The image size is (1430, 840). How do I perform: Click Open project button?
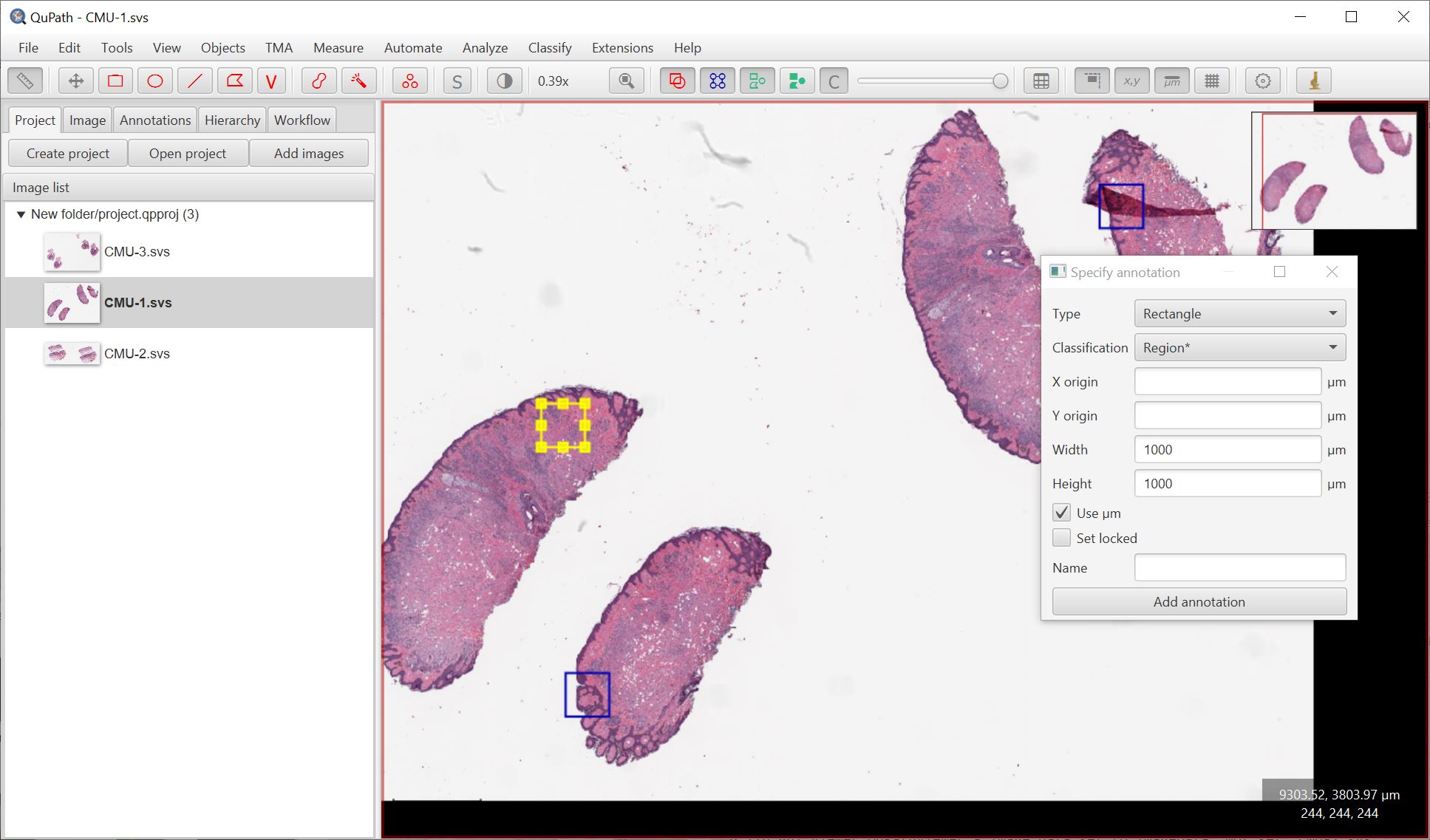188,153
